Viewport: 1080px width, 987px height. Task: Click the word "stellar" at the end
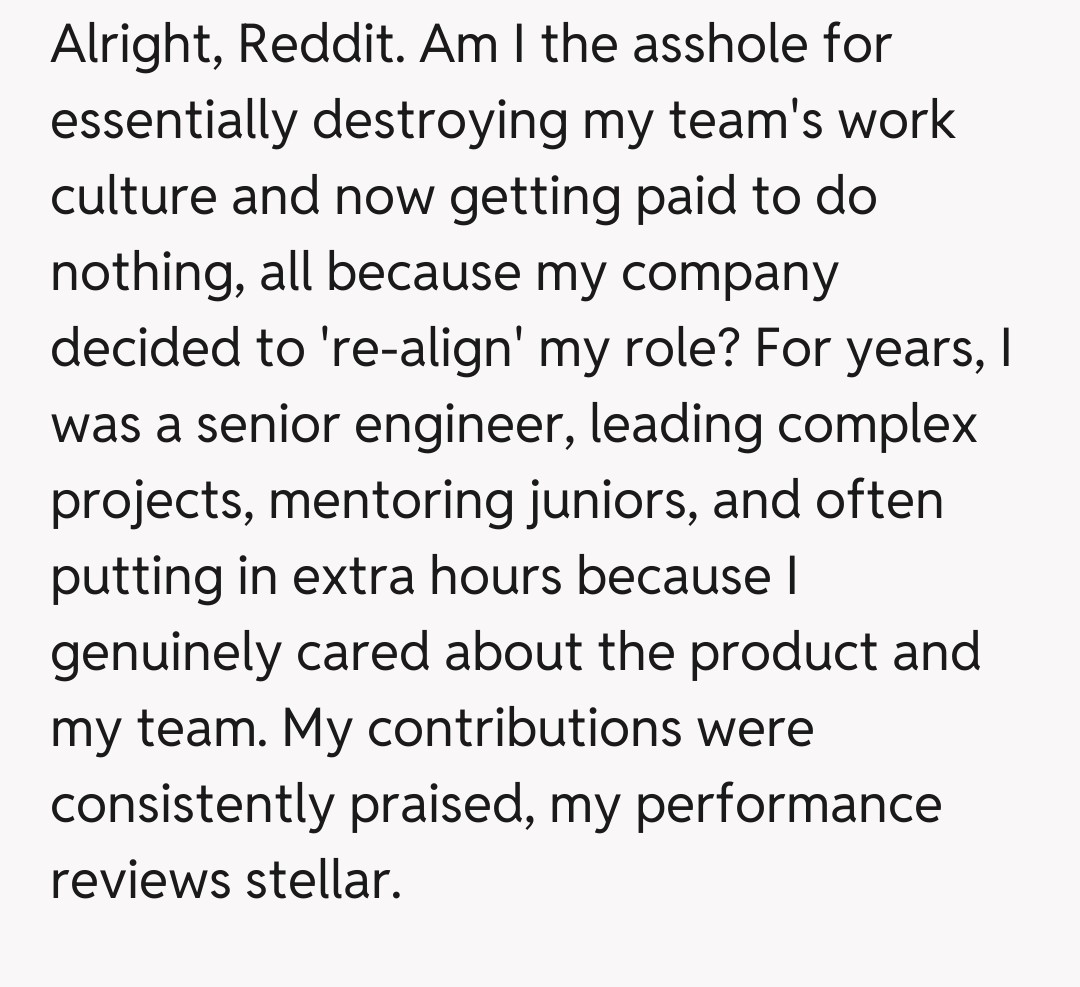coord(316,880)
